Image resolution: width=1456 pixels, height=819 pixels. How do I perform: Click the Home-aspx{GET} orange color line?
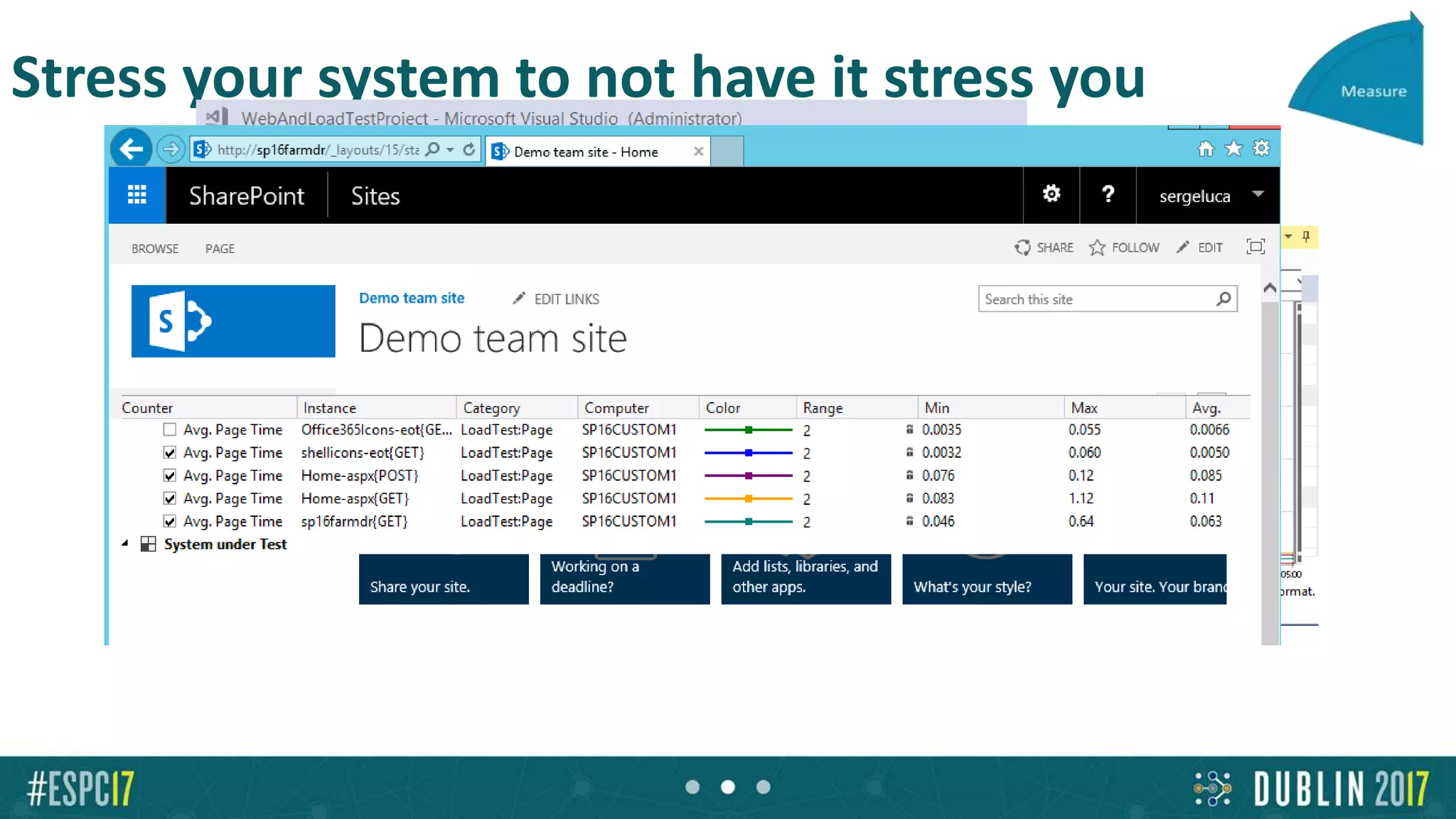pos(748,499)
